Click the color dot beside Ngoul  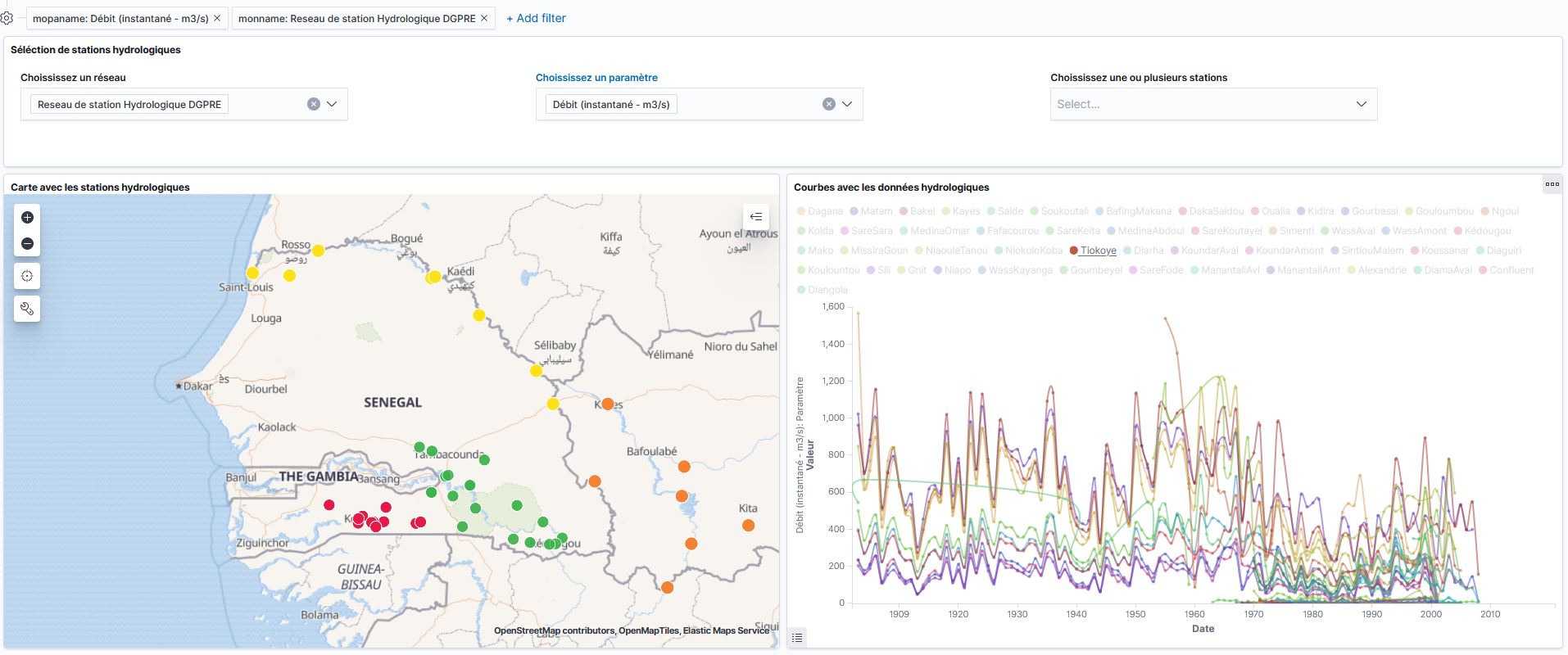[x=1485, y=211]
